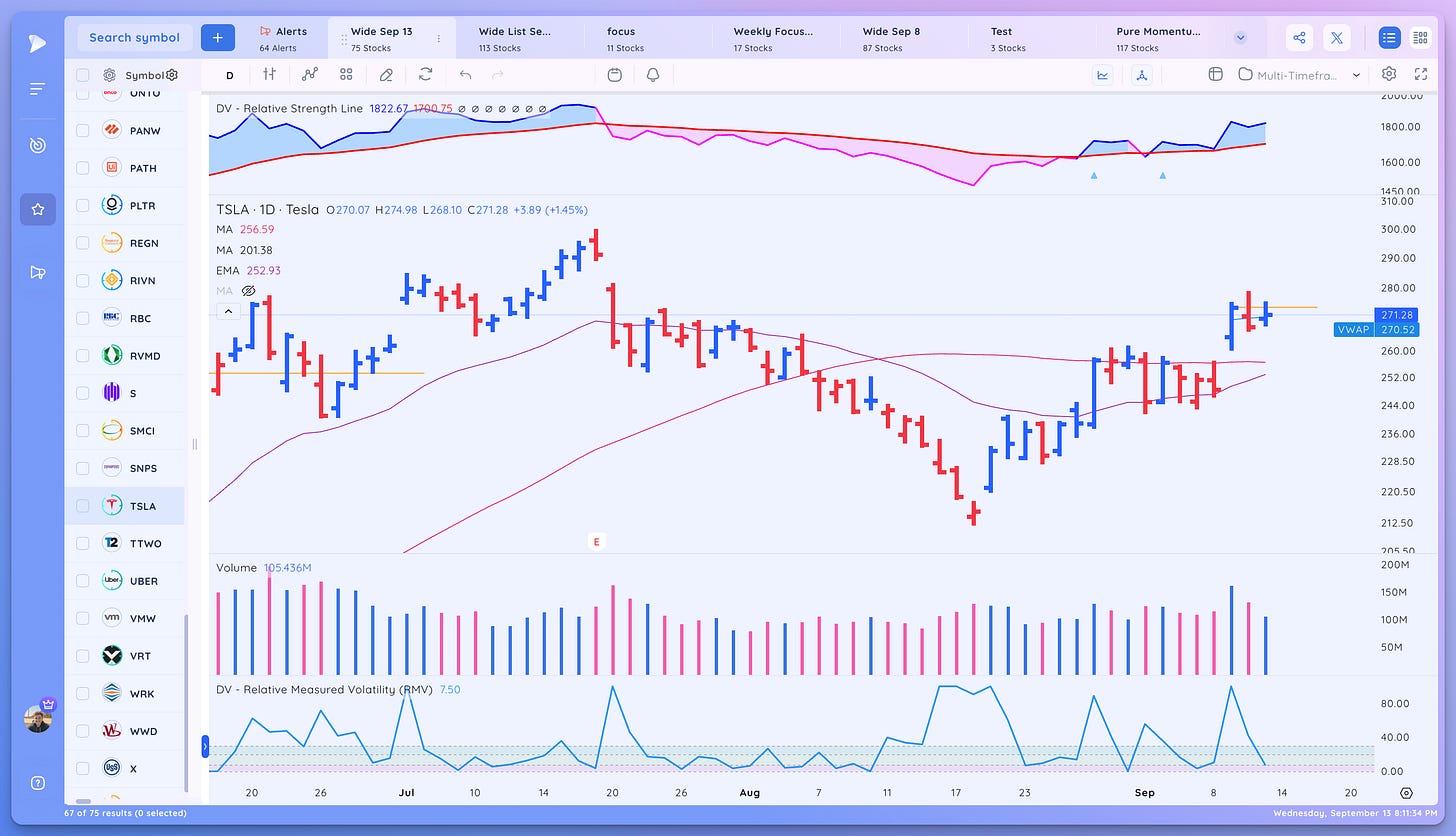The height and width of the screenshot is (836, 1456).
Task: Check the TSLA checkbox
Action: [82, 505]
